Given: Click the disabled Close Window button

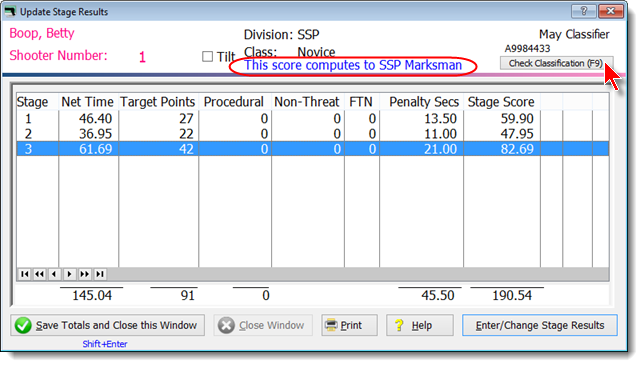Looking at the screenshot, I should click(263, 325).
